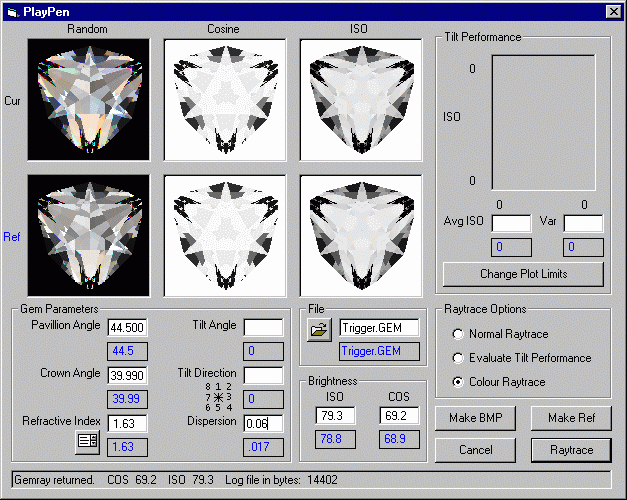Click the blue Ref row label
This screenshot has width=627, height=500.
(x=12, y=237)
